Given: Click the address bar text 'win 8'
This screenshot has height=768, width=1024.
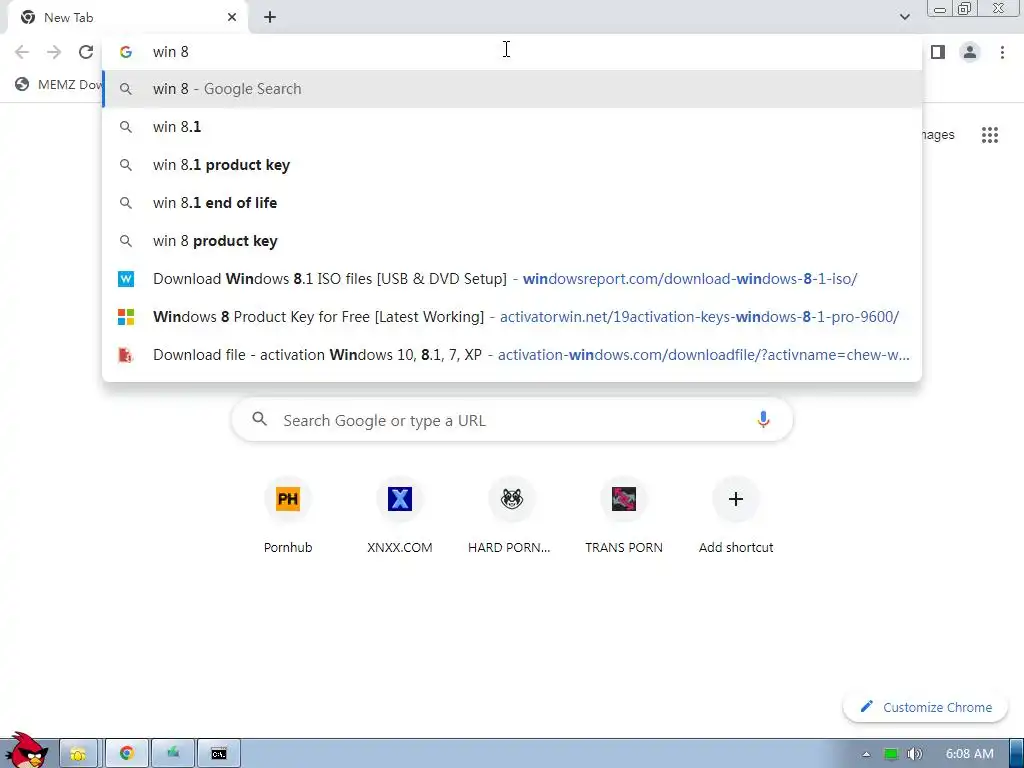Looking at the screenshot, I should click(x=170, y=52).
